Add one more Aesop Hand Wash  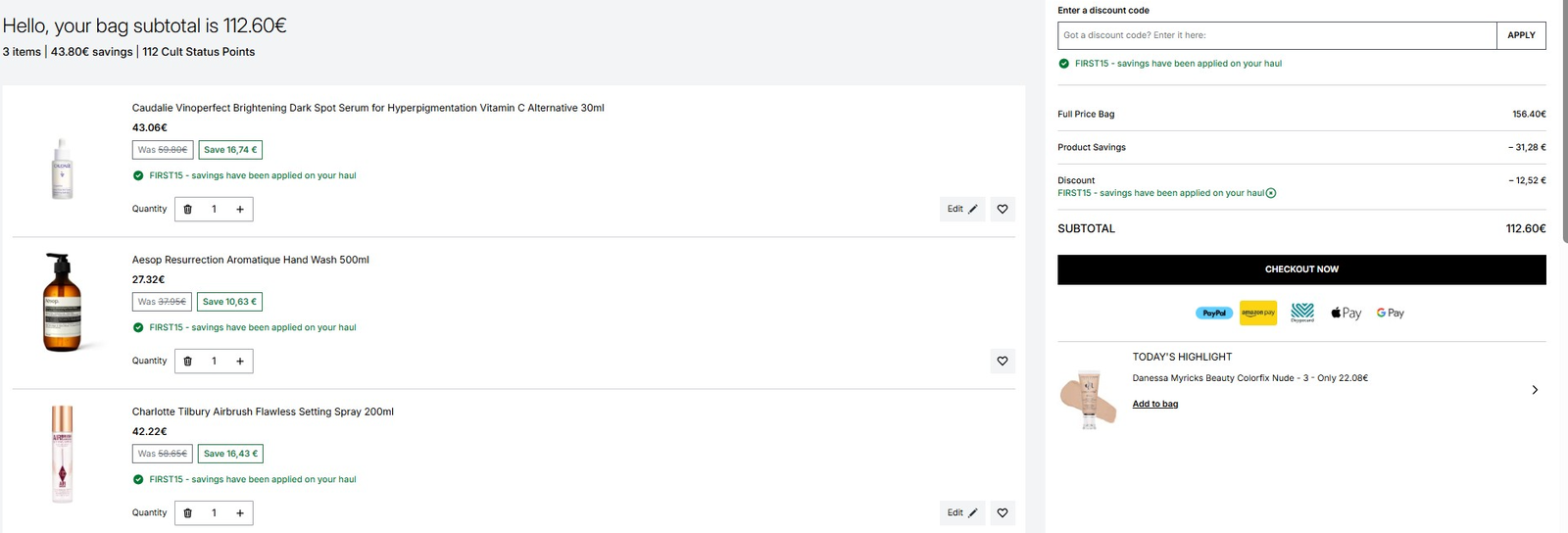click(x=240, y=361)
